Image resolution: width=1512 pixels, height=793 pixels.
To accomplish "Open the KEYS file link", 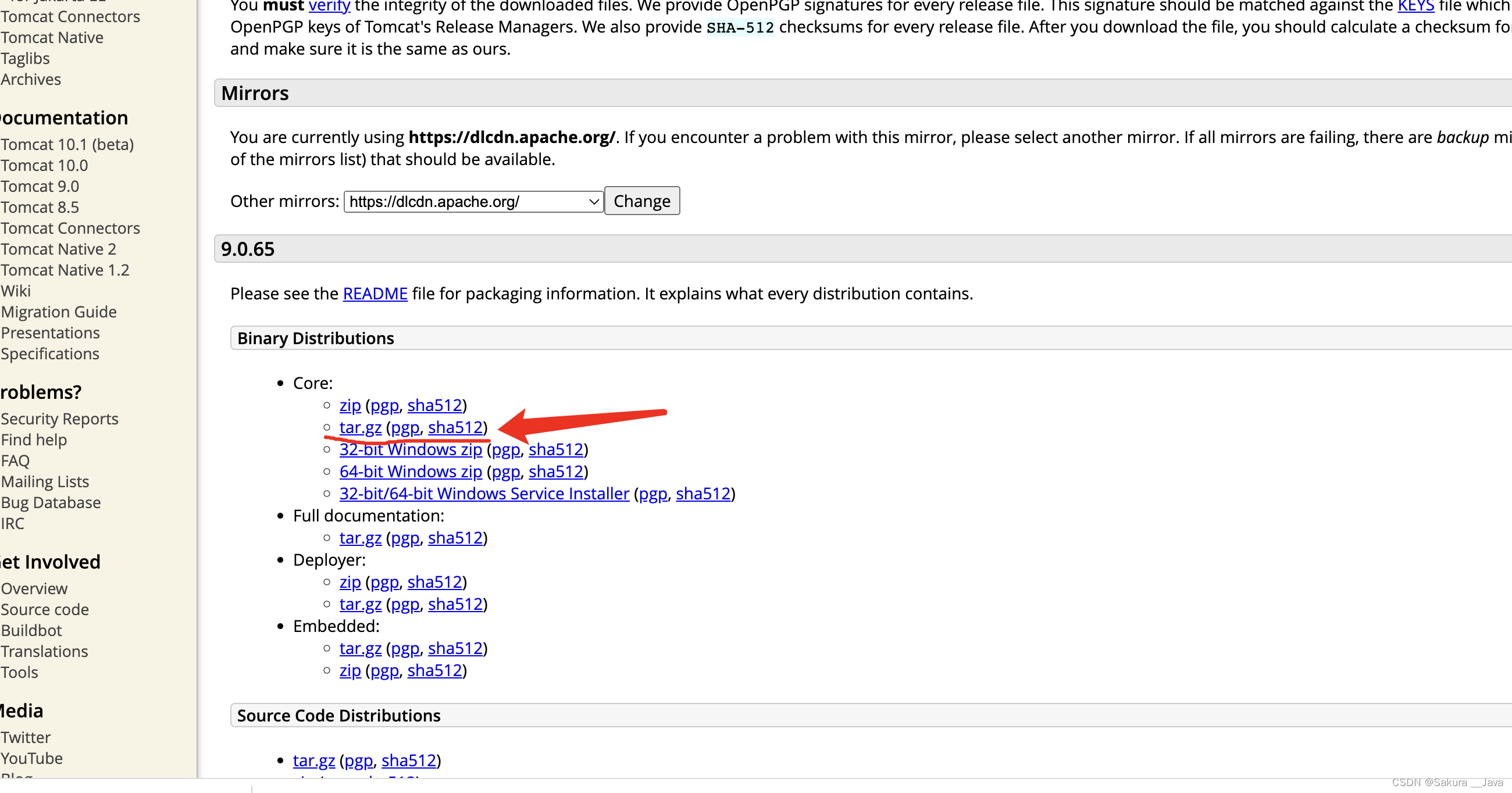I will click(1415, 6).
